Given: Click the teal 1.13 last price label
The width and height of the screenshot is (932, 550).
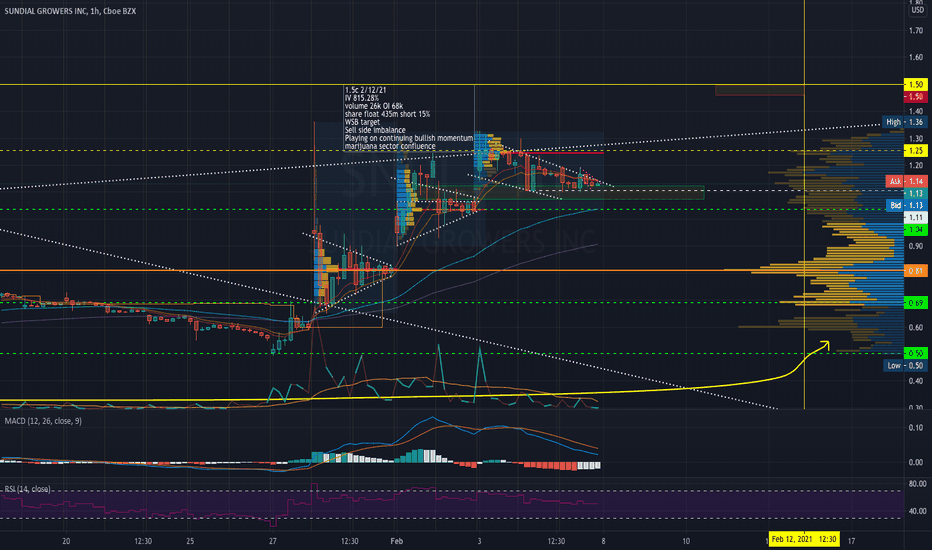Looking at the screenshot, I should 915,193.
